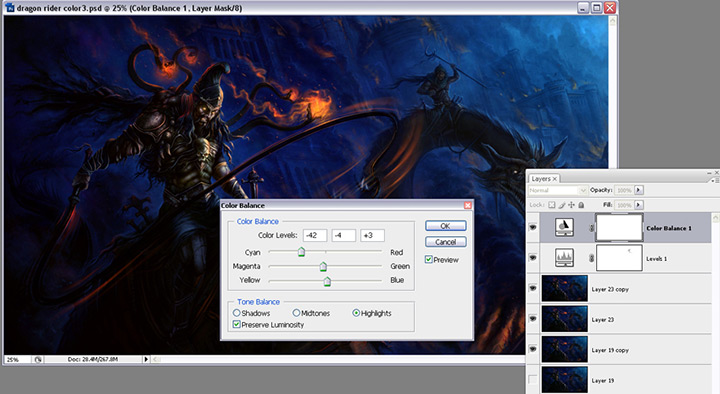The height and width of the screenshot is (394, 720).
Task: Click the Magenta-Green slider handle
Action: click(323, 266)
